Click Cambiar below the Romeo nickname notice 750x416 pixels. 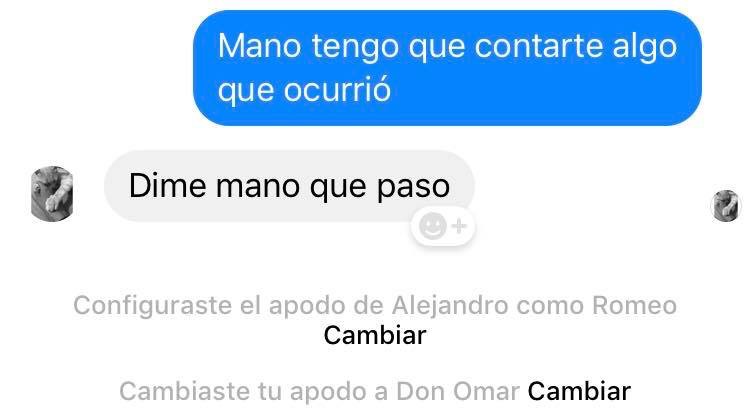pos(375,335)
